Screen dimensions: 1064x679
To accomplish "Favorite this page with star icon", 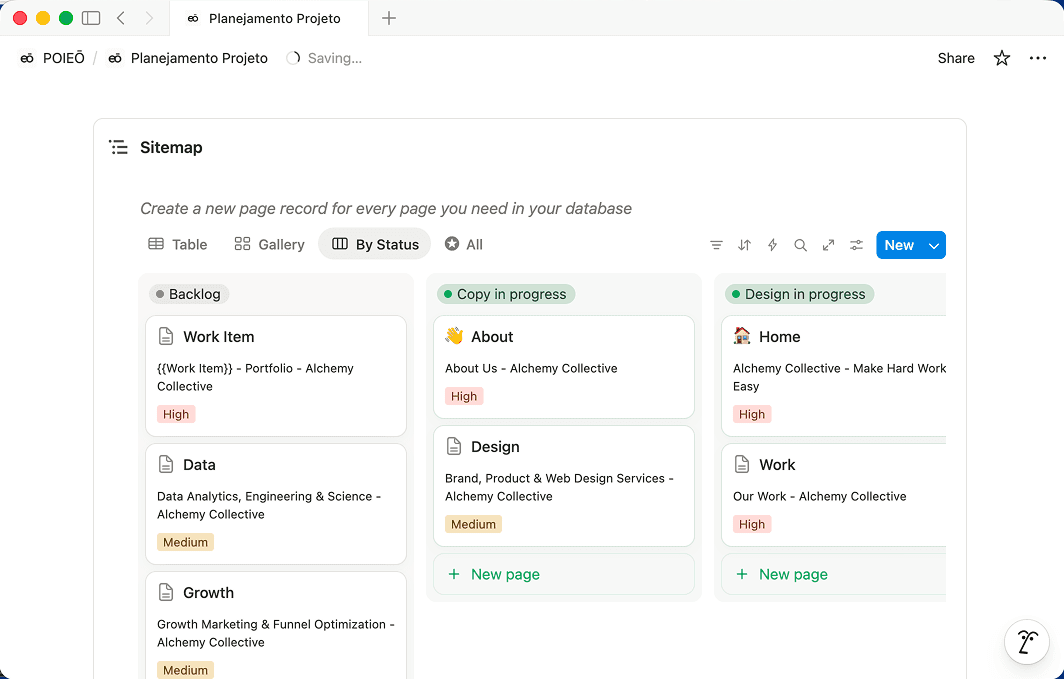I will (x=1002, y=58).
